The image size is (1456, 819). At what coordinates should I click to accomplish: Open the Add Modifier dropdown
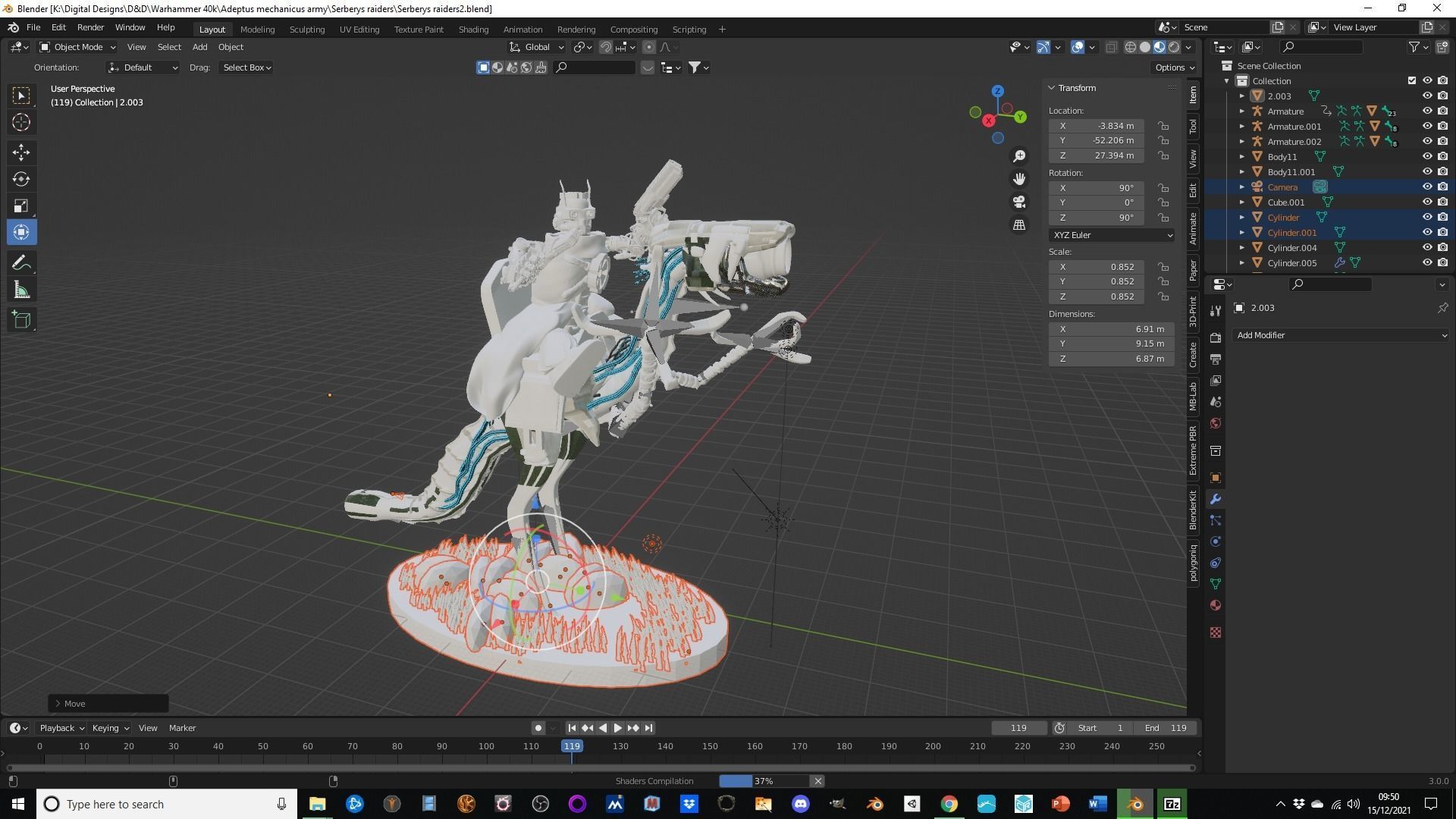1341,335
